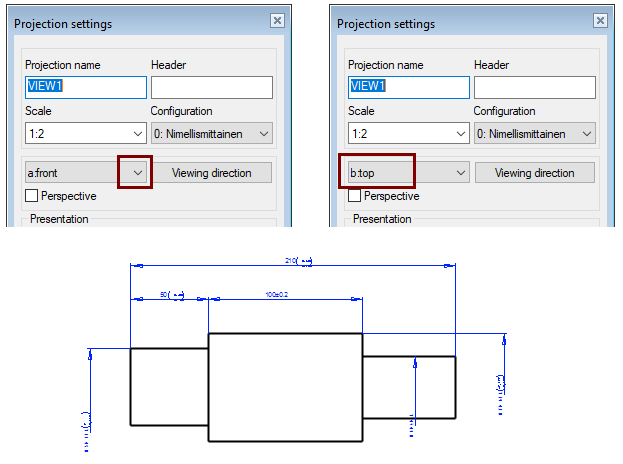The width and height of the screenshot is (623, 464).
Task: Click the Projection name field in left dialog
Action: tap(86, 87)
